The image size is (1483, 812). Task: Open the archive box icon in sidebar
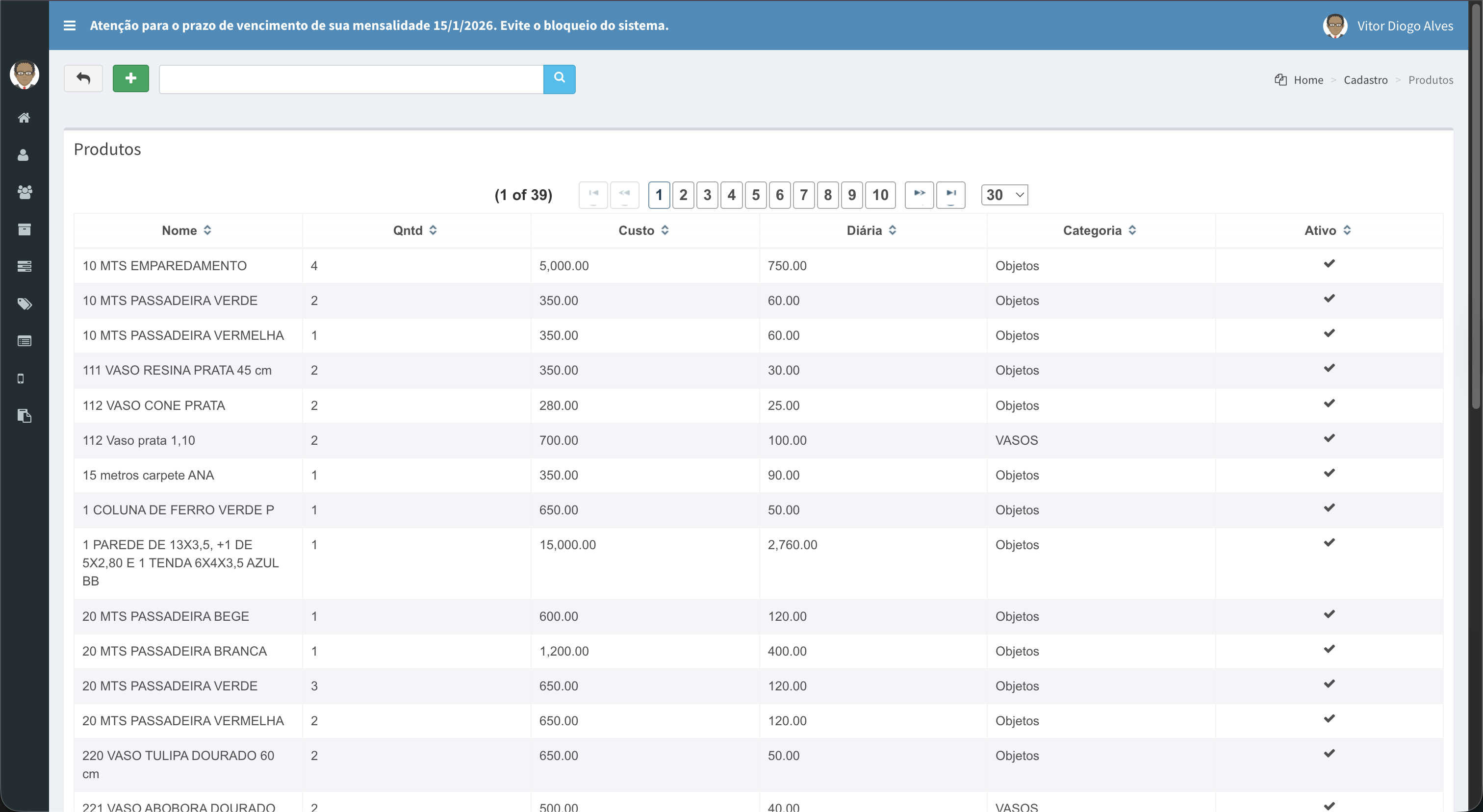pos(24,229)
